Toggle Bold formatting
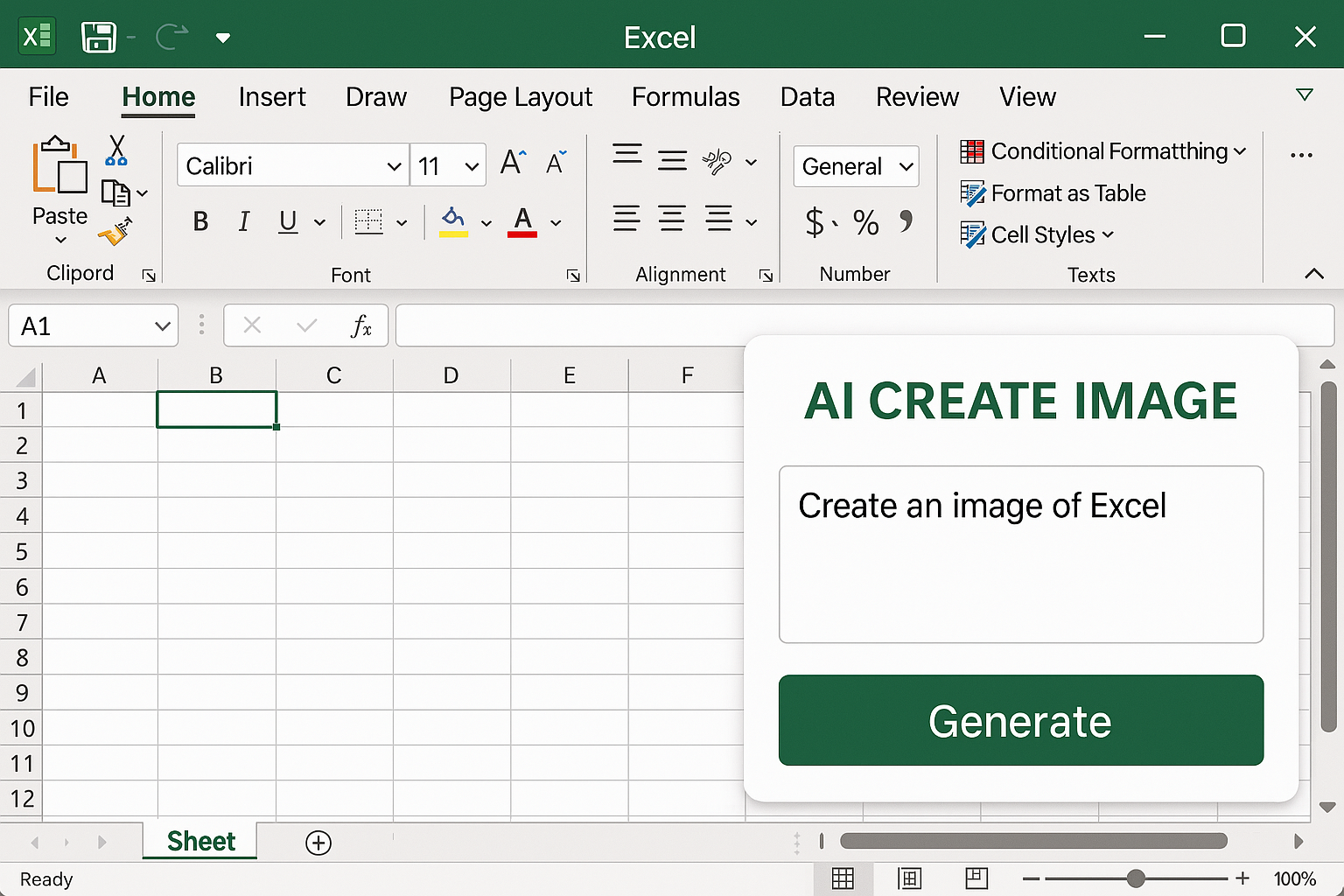Image resolution: width=1344 pixels, height=896 pixels. [200, 222]
